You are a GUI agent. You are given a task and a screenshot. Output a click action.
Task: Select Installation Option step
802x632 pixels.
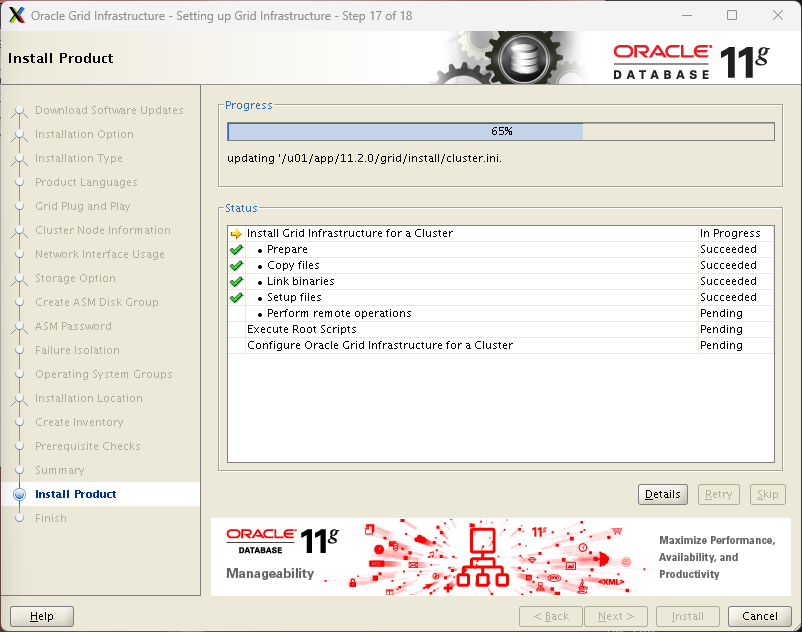[x=84, y=134]
